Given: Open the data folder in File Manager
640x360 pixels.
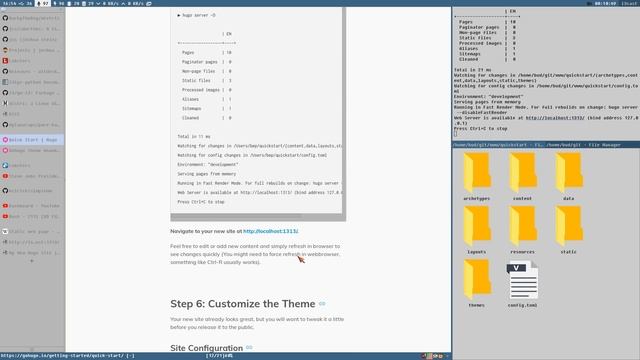Looking at the screenshot, I should click(569, 173).
